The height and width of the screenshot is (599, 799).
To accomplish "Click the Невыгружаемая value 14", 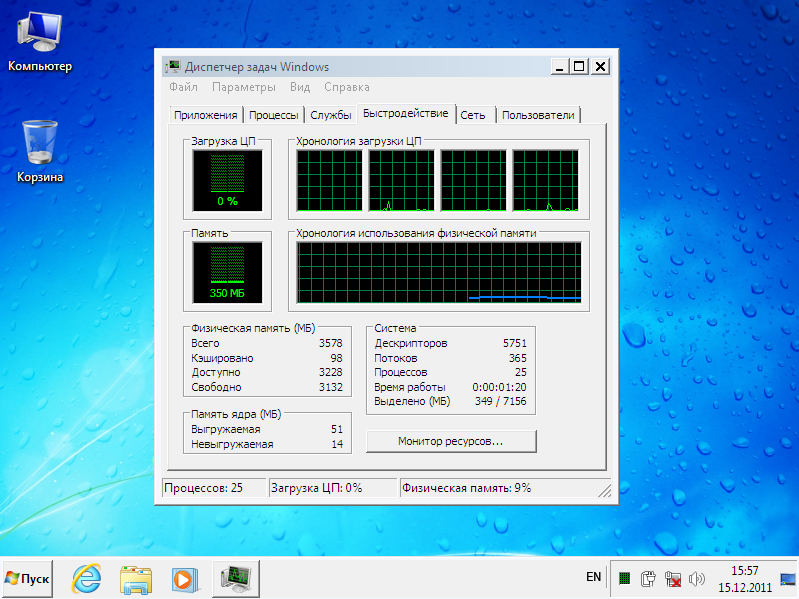I will click(x=337, y=444).
